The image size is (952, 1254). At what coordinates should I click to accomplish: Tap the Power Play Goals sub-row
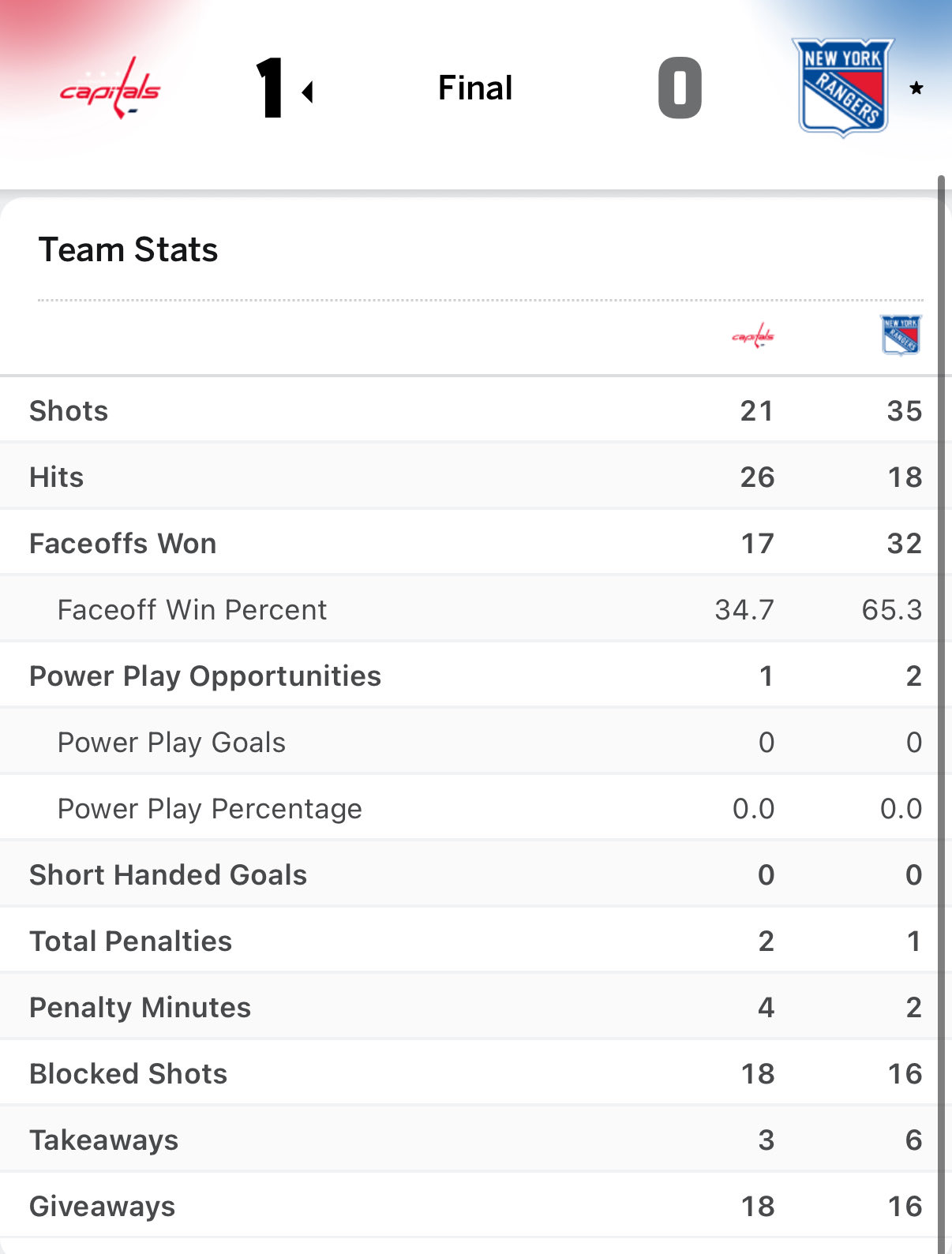(x=171, y=743)
